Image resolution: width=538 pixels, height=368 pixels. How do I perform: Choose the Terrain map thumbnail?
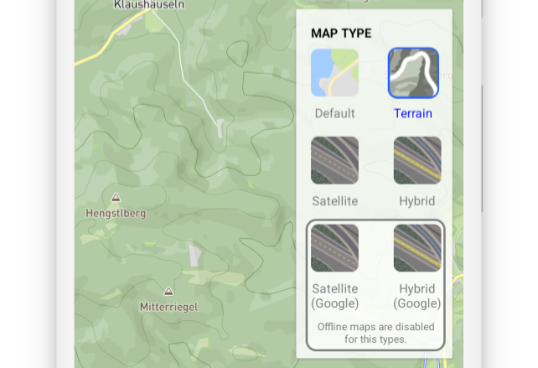coord(413,73)
